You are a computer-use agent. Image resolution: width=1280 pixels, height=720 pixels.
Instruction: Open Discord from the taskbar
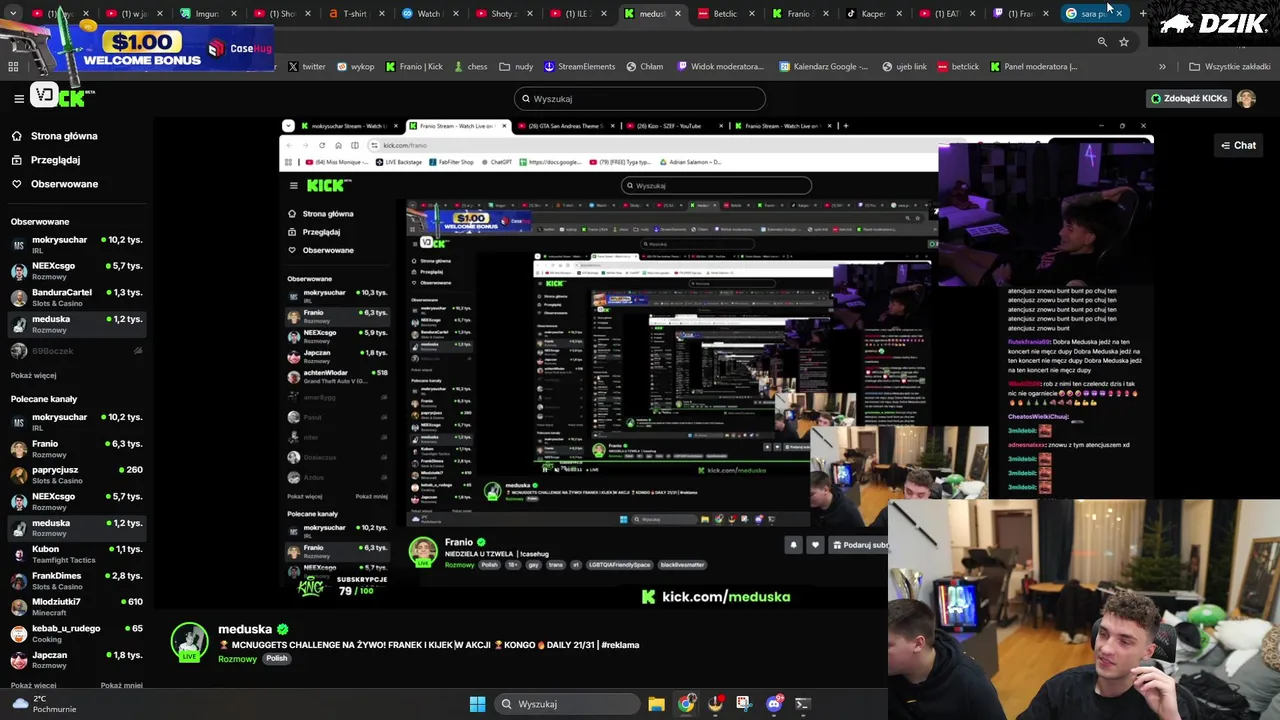pos(773,704)
